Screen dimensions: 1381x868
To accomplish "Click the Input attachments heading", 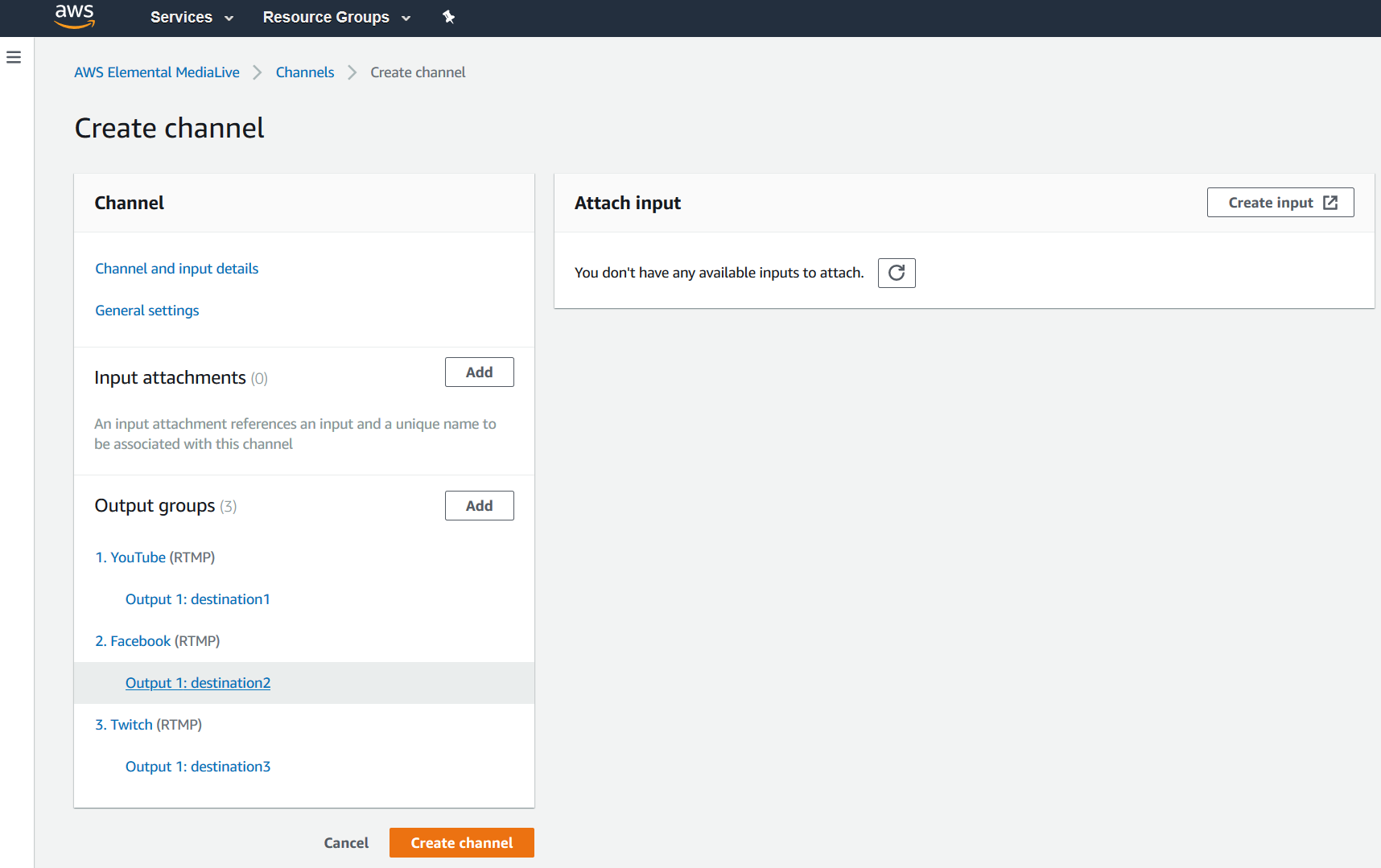I will pyautogui.click(x=170, y=377).
